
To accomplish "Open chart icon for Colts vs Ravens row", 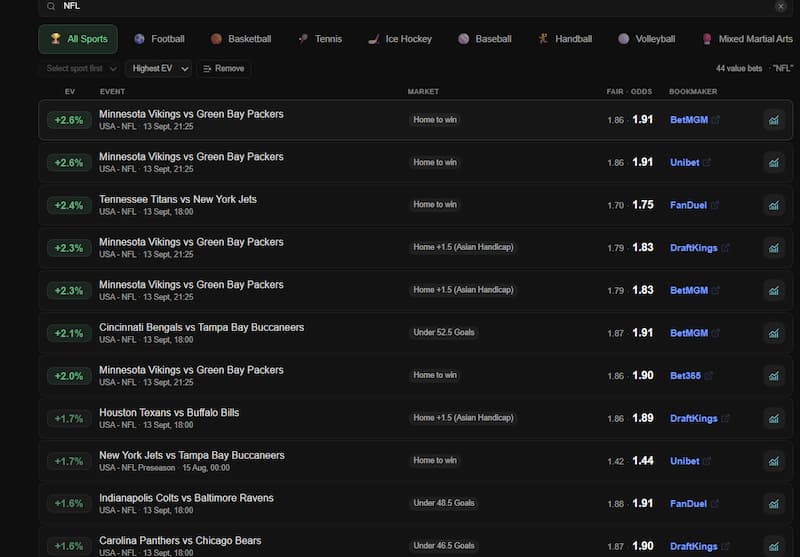I will 773,503.
